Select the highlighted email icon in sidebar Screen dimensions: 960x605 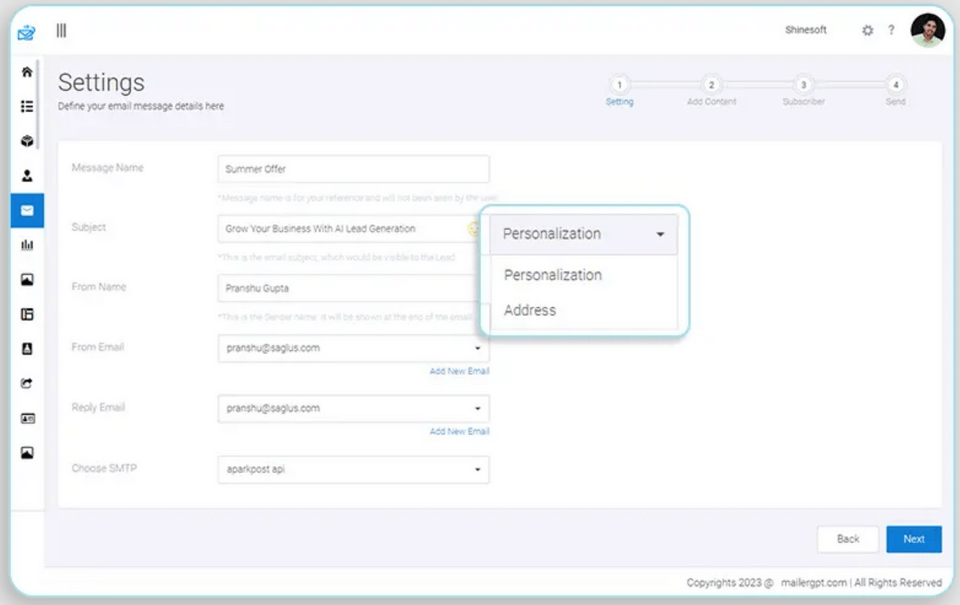coord(27,210)
